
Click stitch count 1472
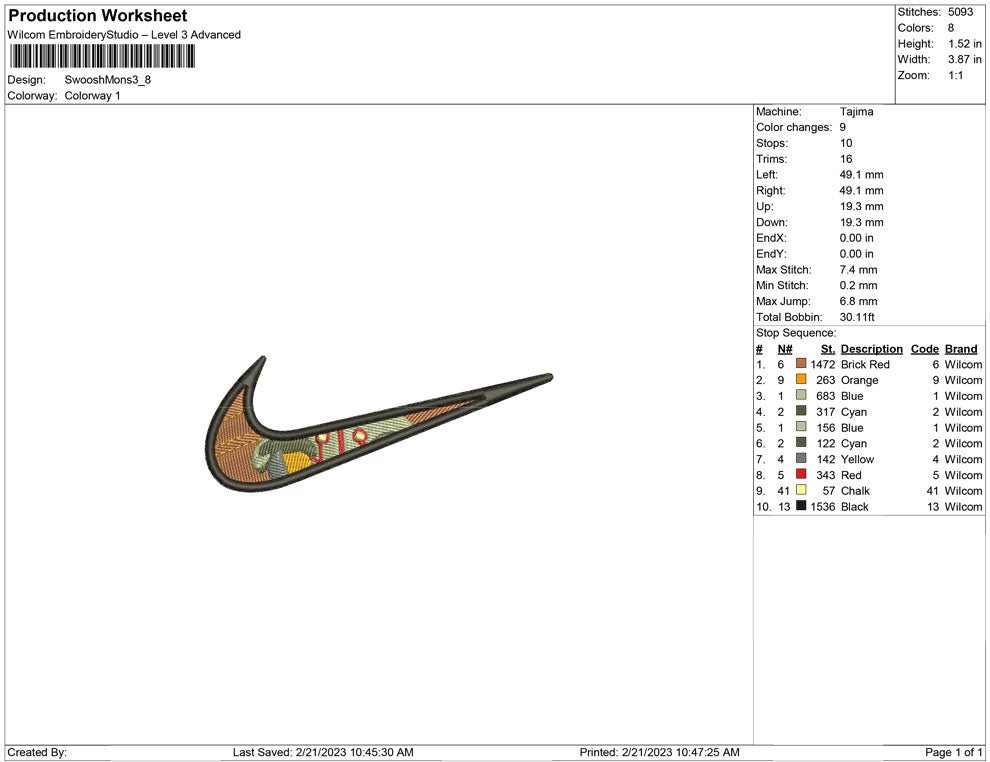tap(823, 364)
